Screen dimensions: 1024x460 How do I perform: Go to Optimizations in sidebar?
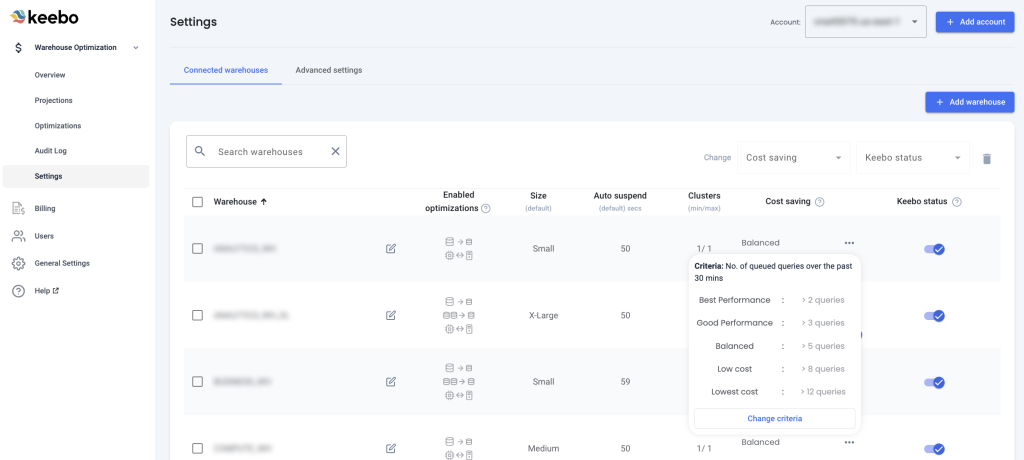click(x=57, y=125)
